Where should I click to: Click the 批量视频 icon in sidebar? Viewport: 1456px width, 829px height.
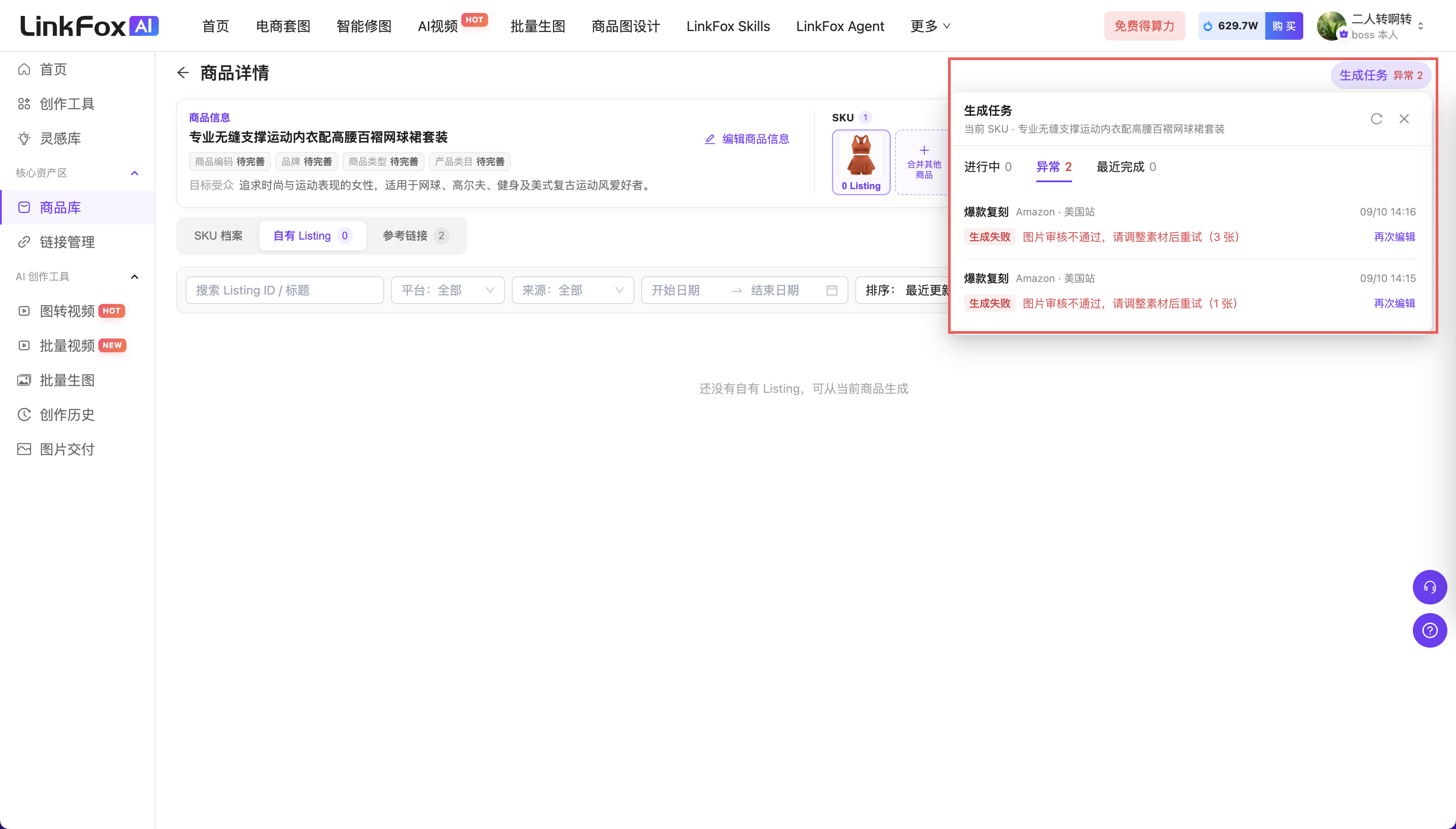[24, 345]
